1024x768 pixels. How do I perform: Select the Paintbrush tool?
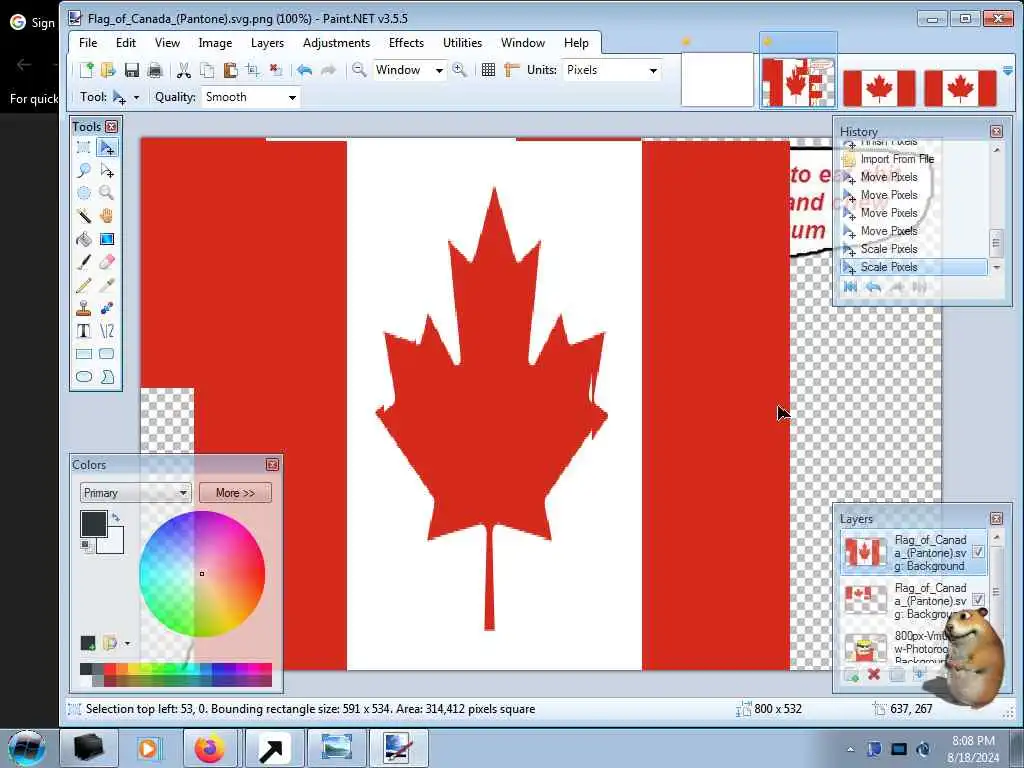[84, 262]
